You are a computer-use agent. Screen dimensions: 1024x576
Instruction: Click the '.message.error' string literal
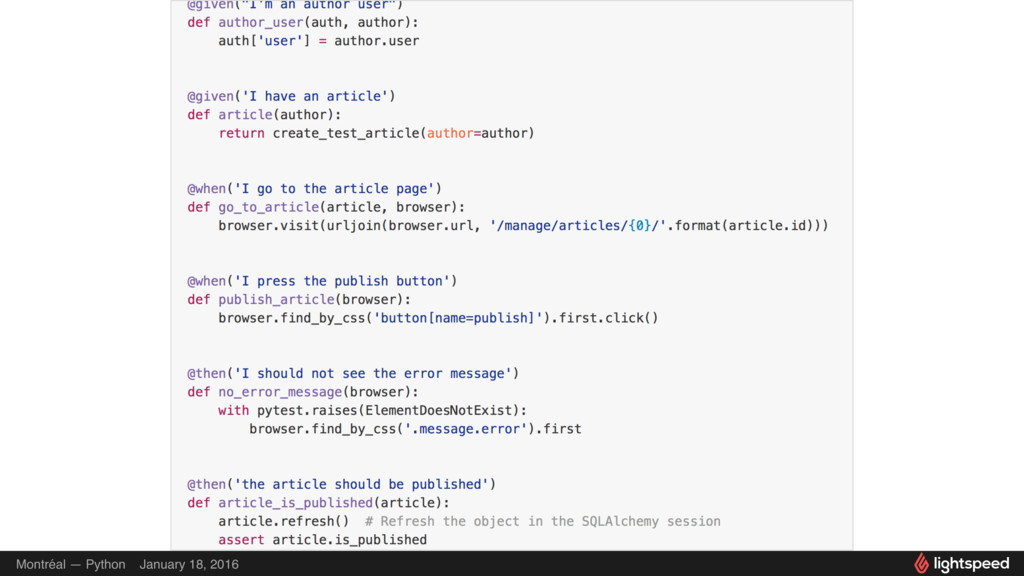[466, 429]
